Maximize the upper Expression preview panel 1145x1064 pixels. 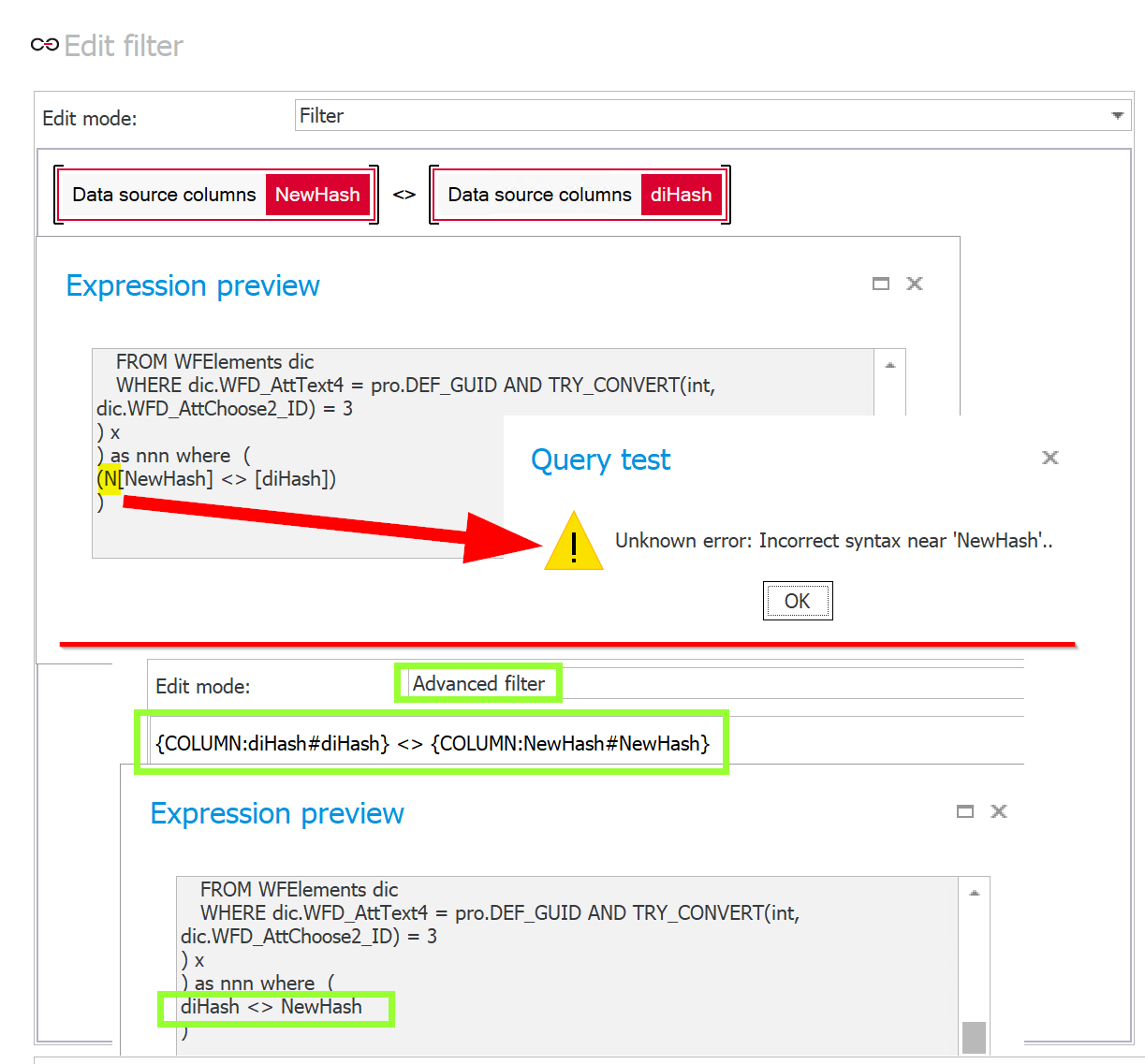[x=880, y=284]
